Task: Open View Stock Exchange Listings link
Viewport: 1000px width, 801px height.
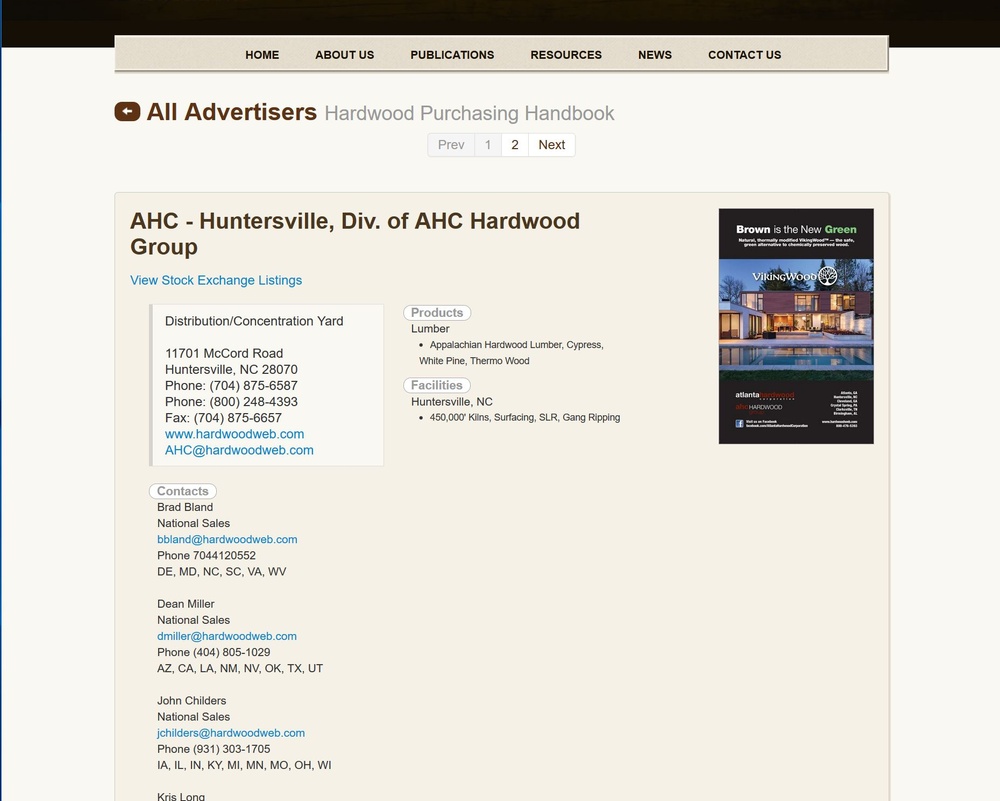Action: [x=216, y=280]
